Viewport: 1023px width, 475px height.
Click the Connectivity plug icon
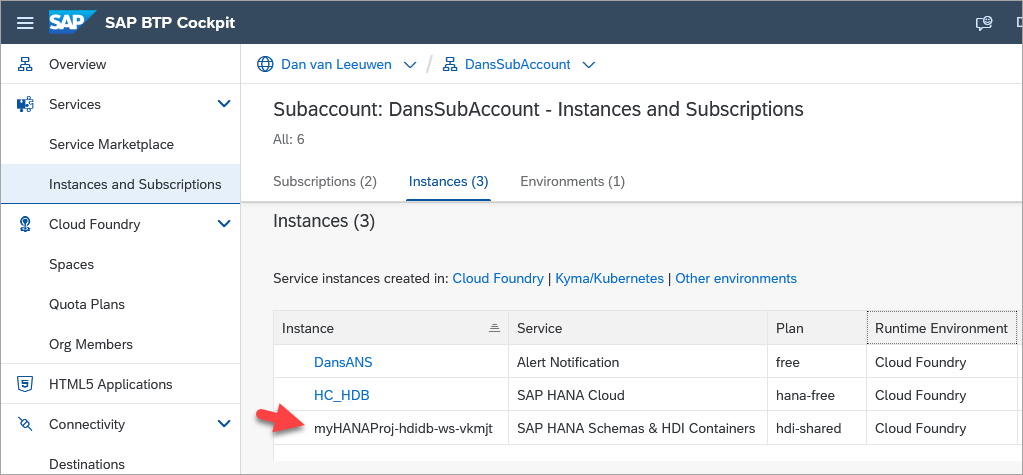pos(25,424)
